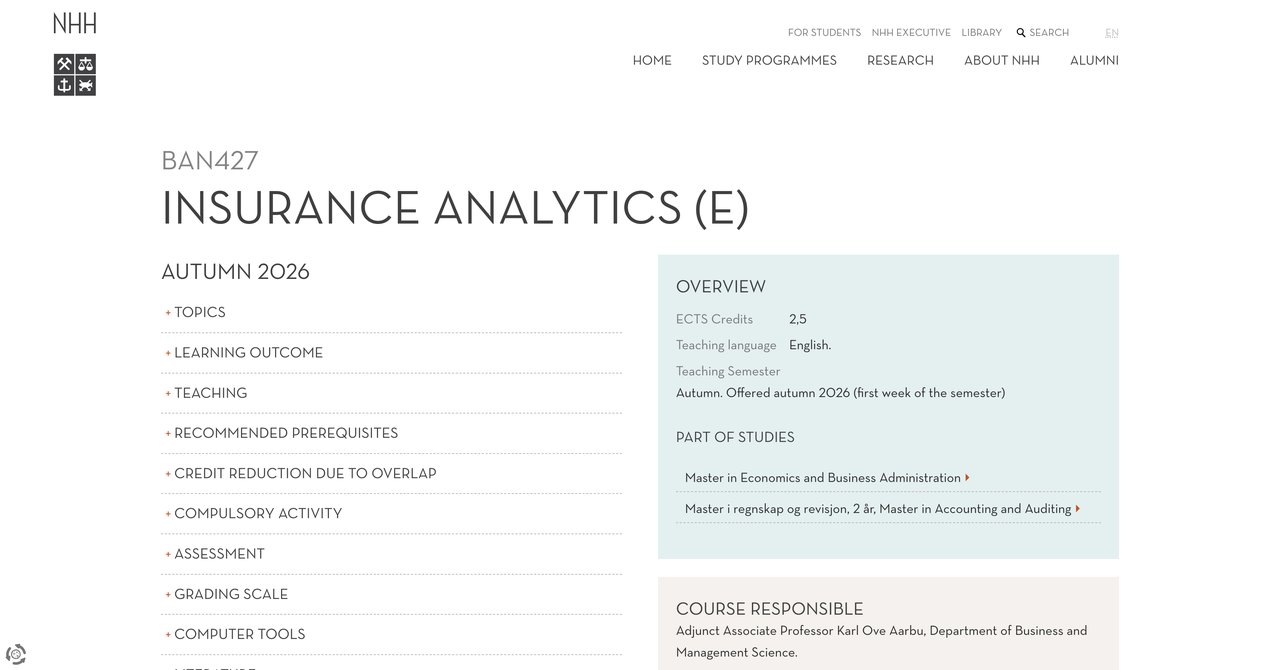Click the NHH logo wordmark
Viewport: 1280px width, 670px height.
click(x=75, y=23)
